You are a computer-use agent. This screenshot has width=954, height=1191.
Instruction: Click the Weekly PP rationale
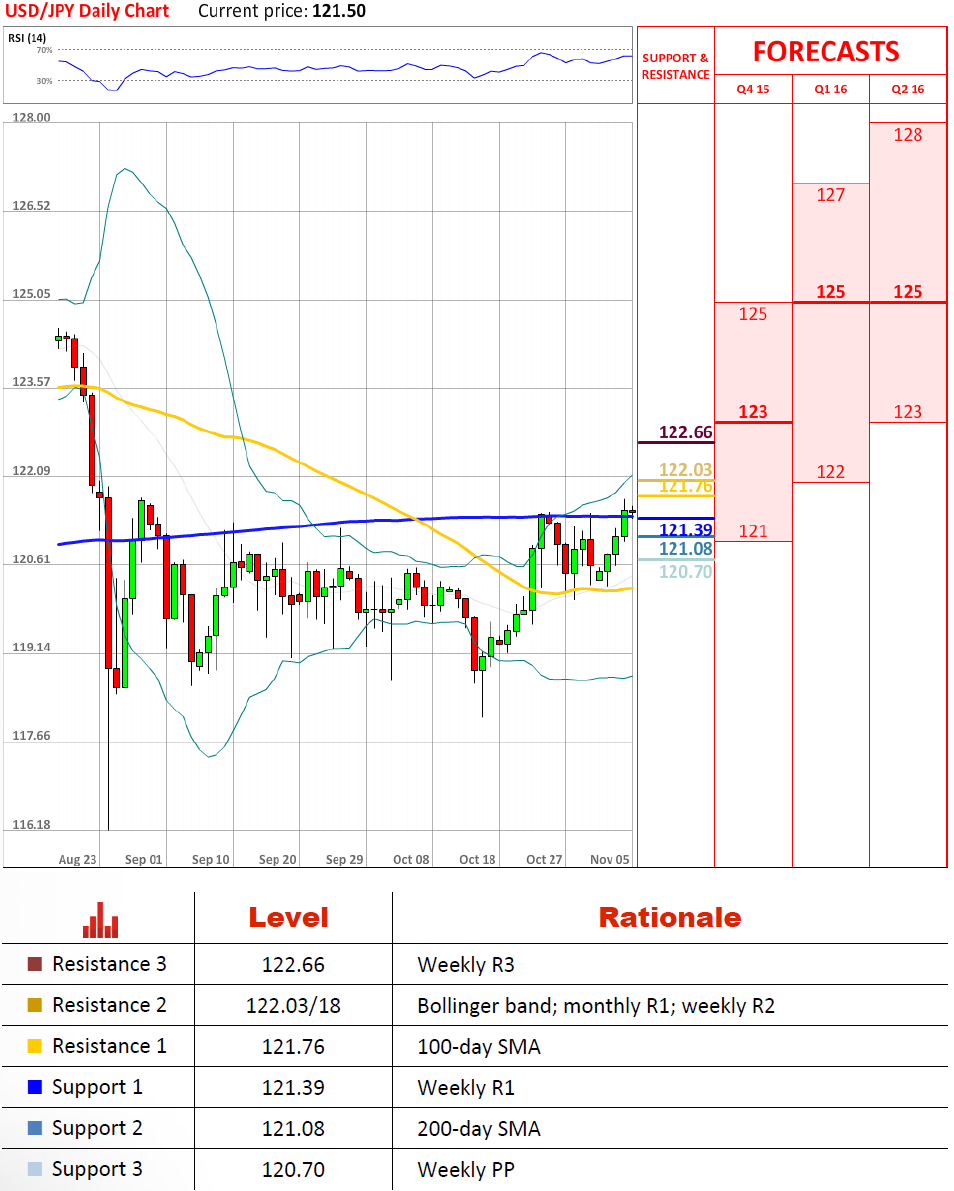[x=466, y=1170]
